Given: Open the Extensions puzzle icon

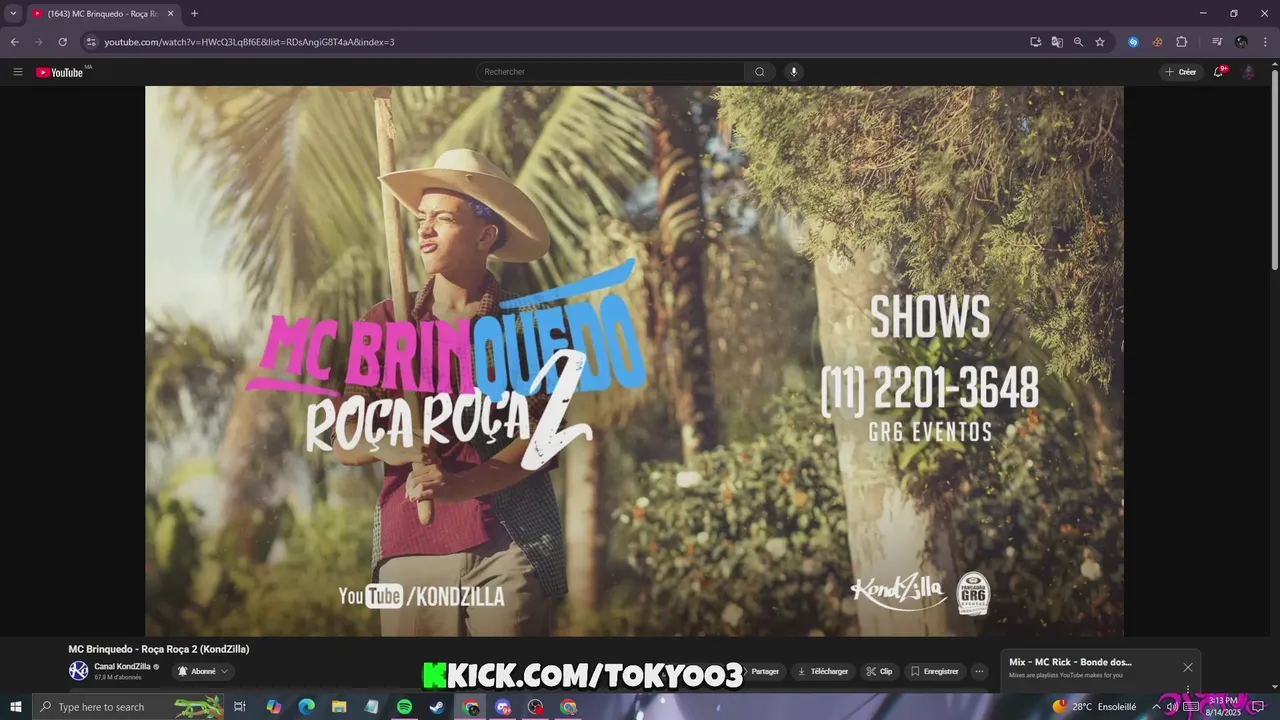Looking at the screenshot, I should pos(1181,42).
